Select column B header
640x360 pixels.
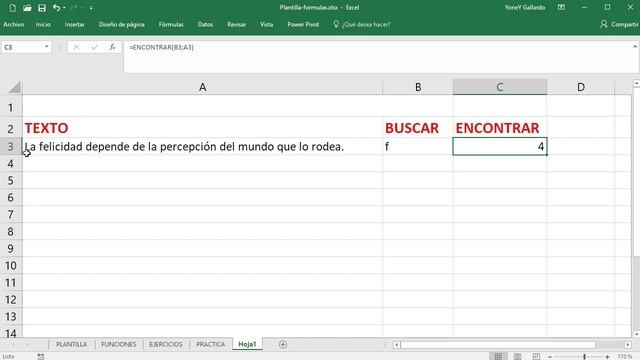[x=418, y=87]
